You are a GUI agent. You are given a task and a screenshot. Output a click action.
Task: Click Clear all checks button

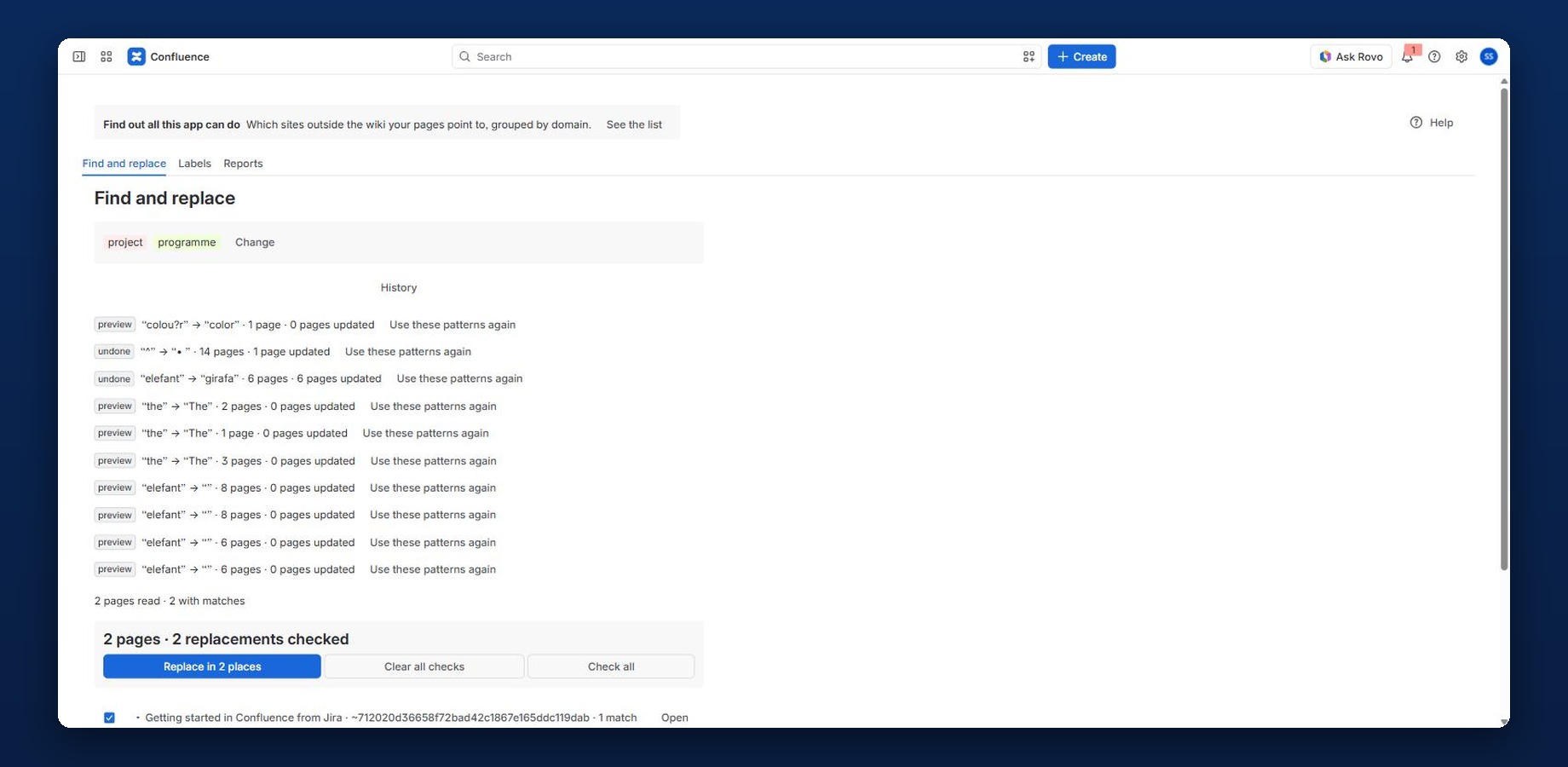tap(424, 666)
